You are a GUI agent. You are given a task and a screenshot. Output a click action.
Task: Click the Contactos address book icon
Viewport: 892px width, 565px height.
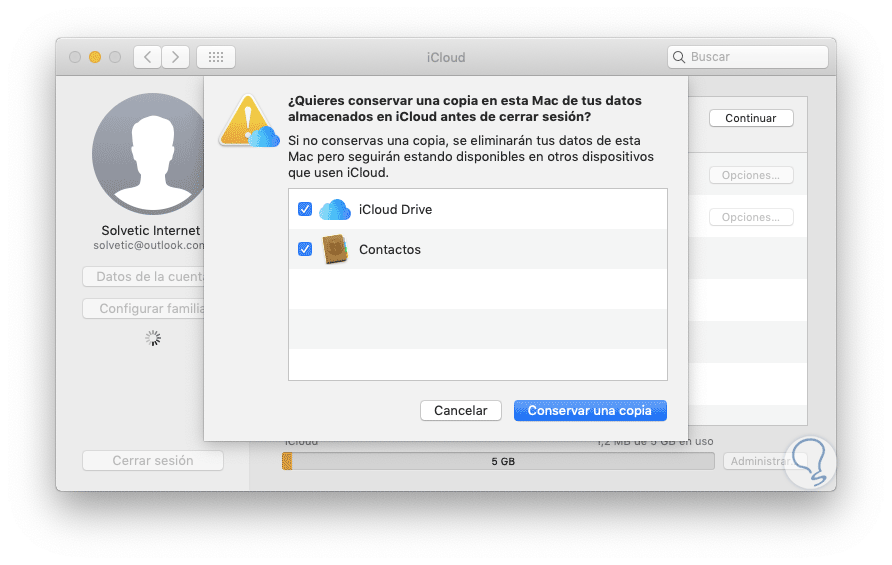coord(335,249)
